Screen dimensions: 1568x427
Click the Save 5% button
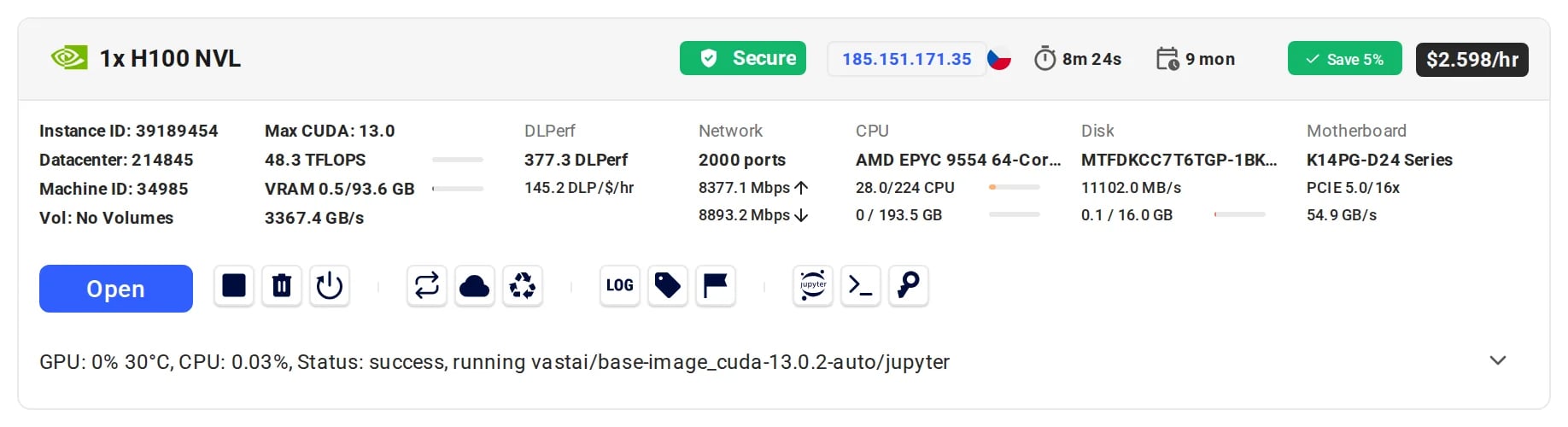tap(1345, 59)
